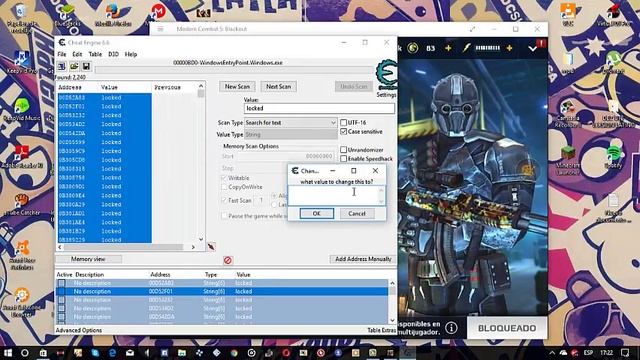Click the Address column header in found list
This screenshot has width=640, height=360.
pyautogui.click(x=70, y=87)
